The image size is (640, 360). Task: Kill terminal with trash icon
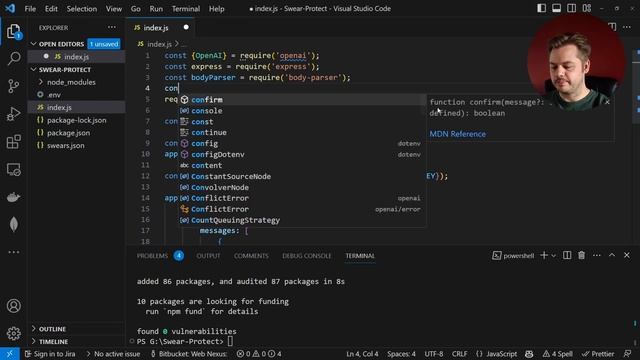pyautogui.click(x=582, y=256)
